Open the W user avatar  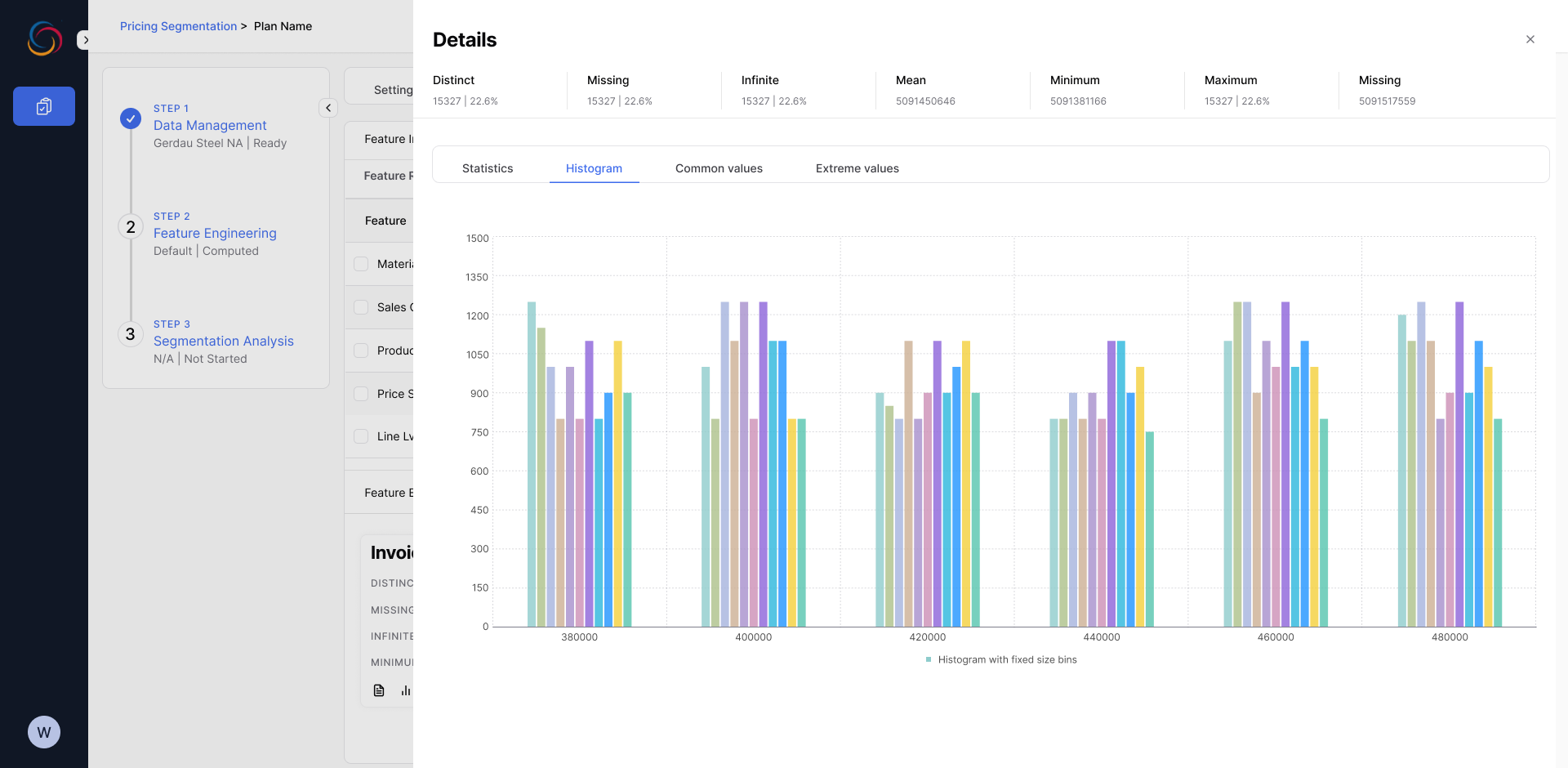[44, 732]
